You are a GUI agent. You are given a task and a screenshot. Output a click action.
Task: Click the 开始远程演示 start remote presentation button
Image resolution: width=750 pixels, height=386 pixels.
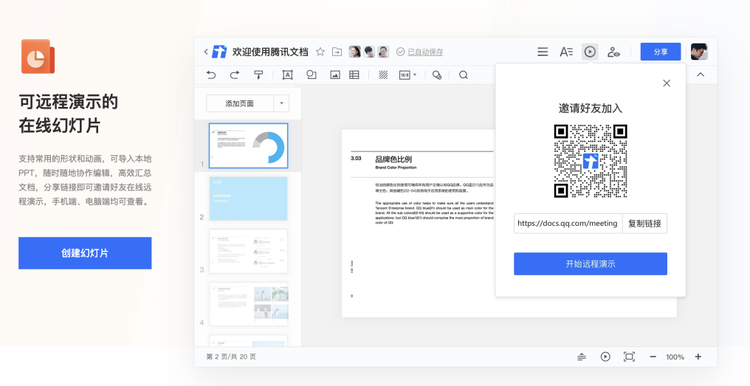pos(590,264)
